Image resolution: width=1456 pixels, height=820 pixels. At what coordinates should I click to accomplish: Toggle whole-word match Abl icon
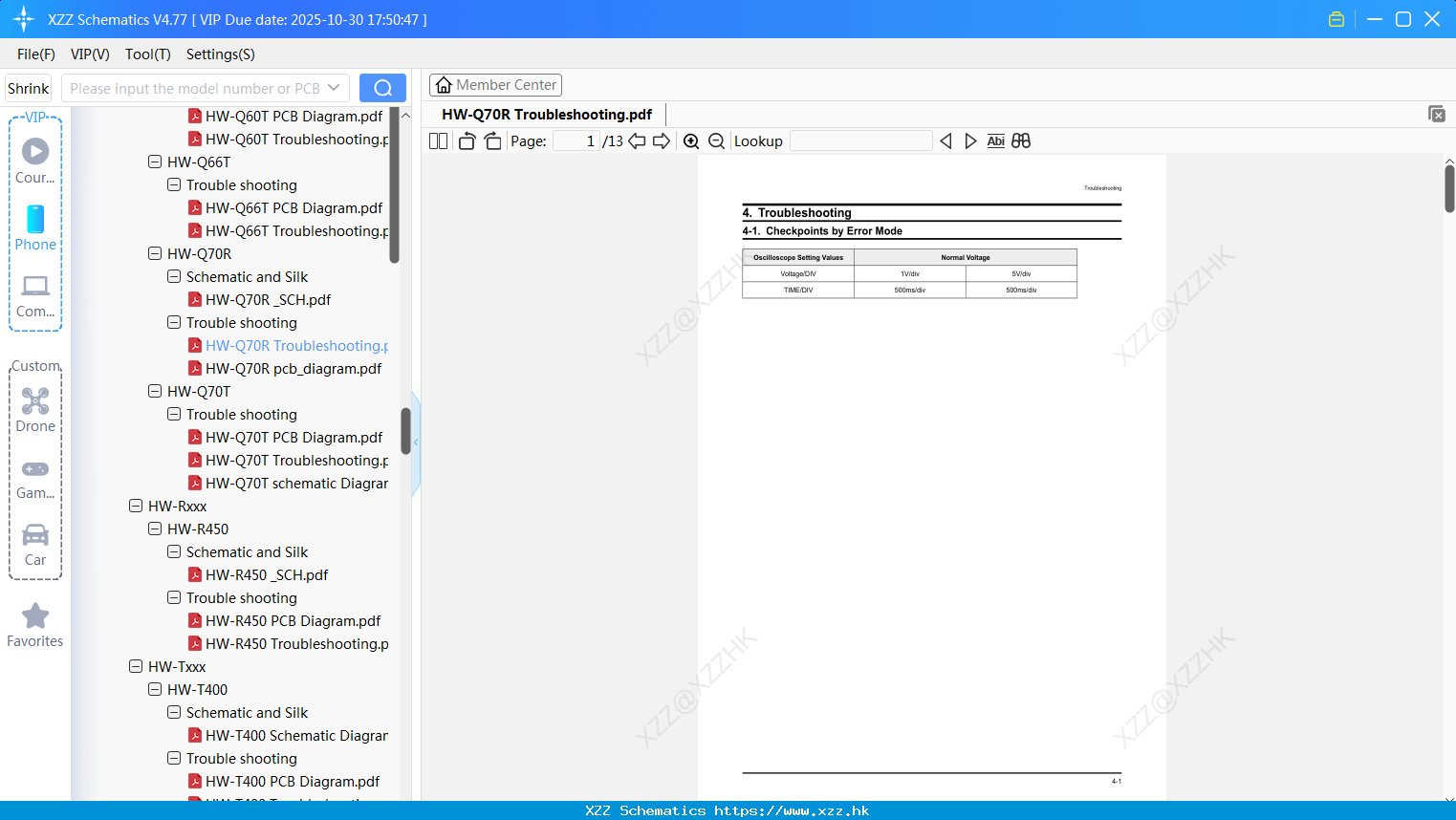tap(995, 140)
